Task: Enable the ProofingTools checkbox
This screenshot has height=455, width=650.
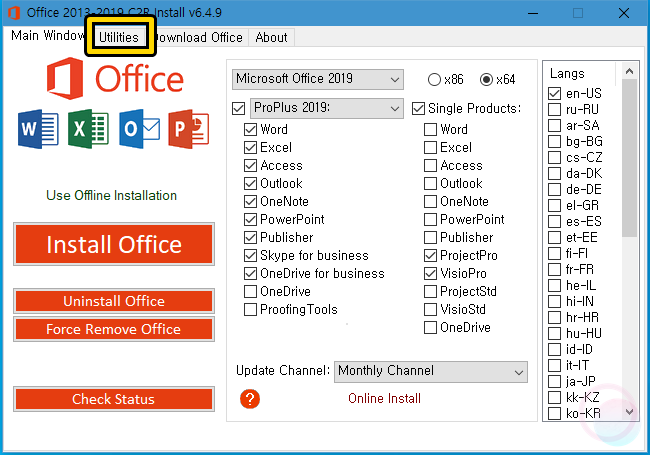Action: click(x=250, y=310)
